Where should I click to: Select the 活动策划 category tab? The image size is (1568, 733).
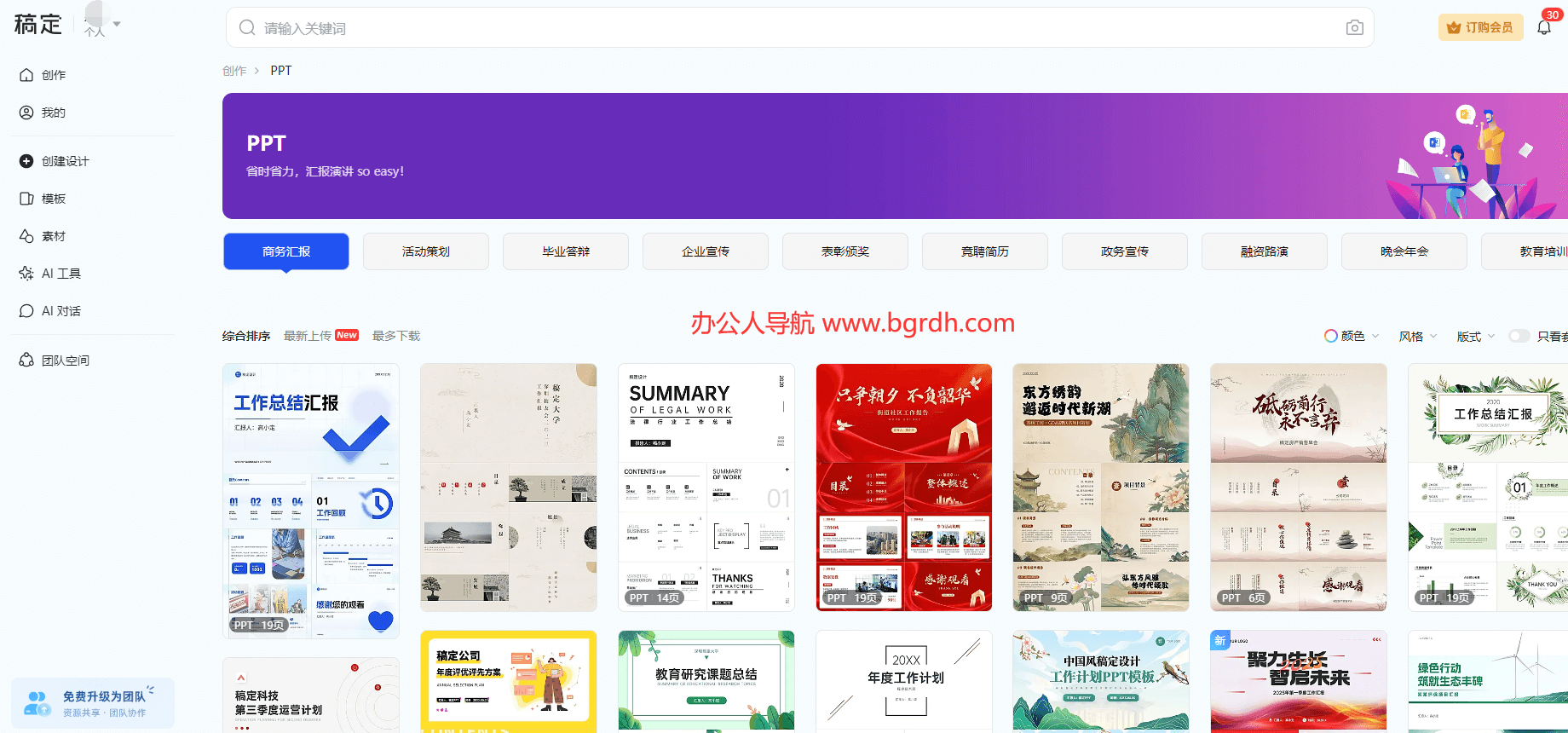(426, 251)
